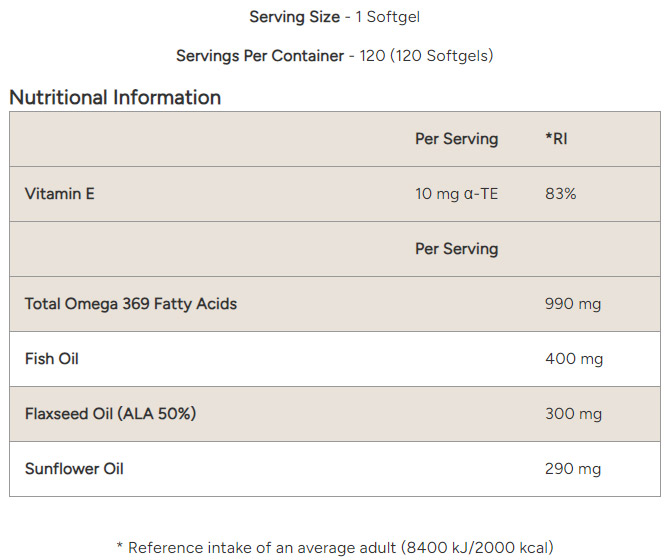Select the 300 mg Flaxseed amount
This screenshot has width=670, height=560.
point(573,414)
